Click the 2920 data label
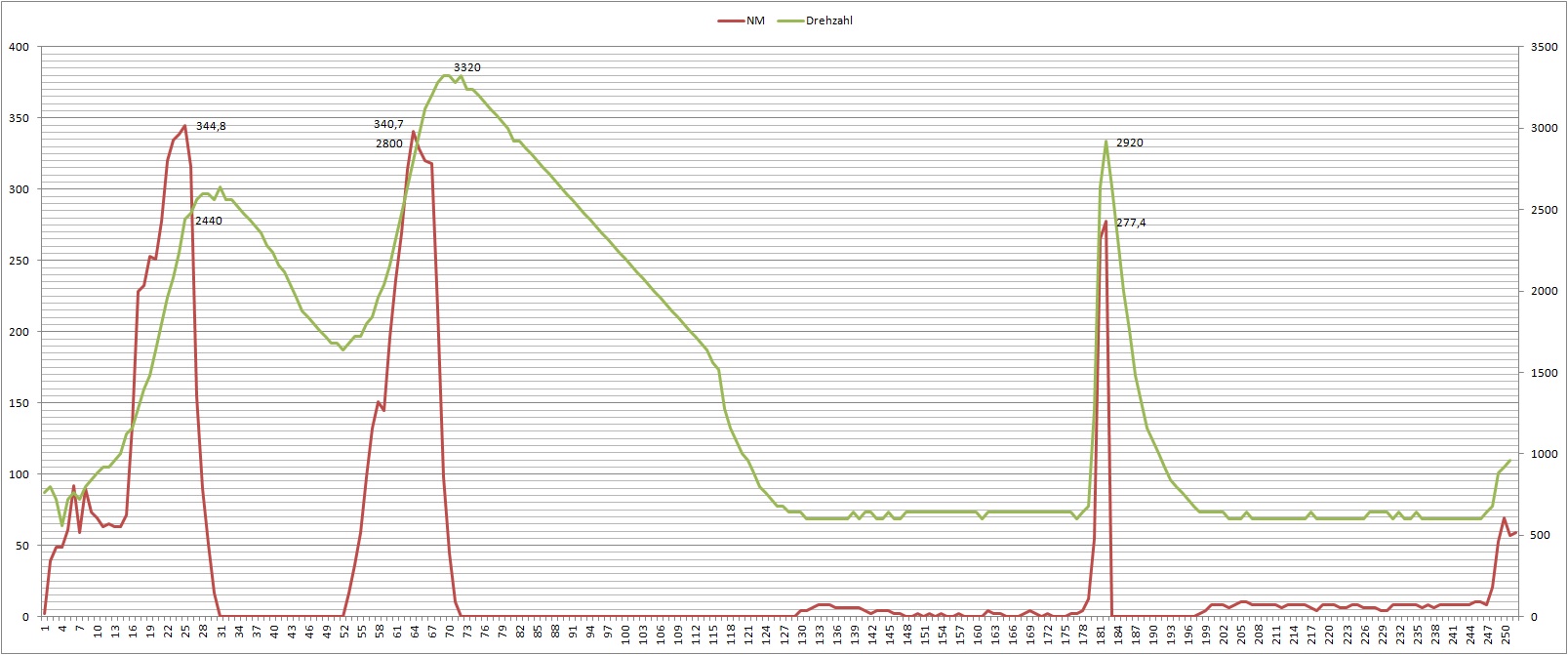Image resolution: width=1568 pixels, height=655 pixels. [1129, 143]
